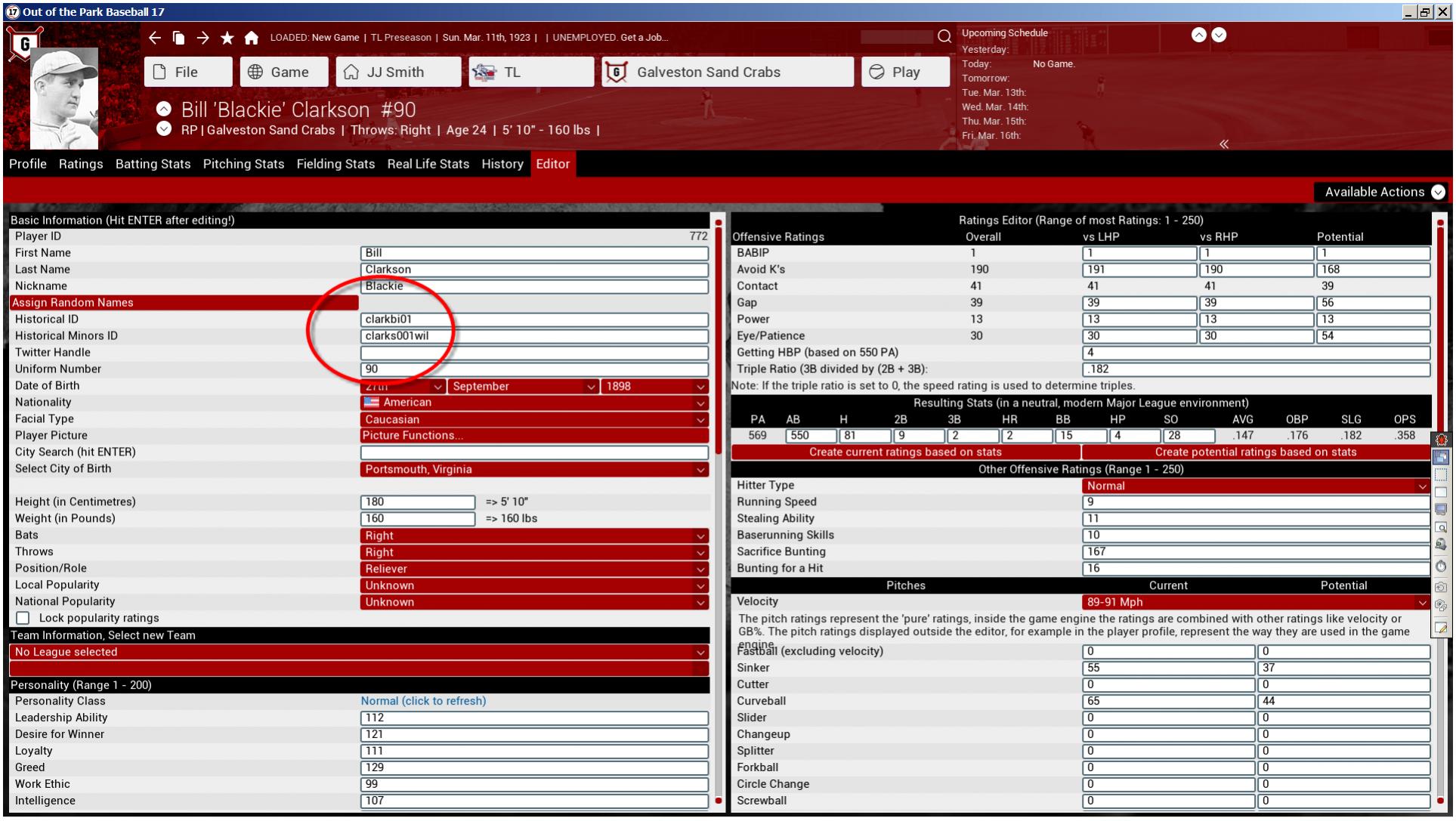Go to the home screen icon
The width and height of the screenshot is (1456, 821).
(252, 38)
